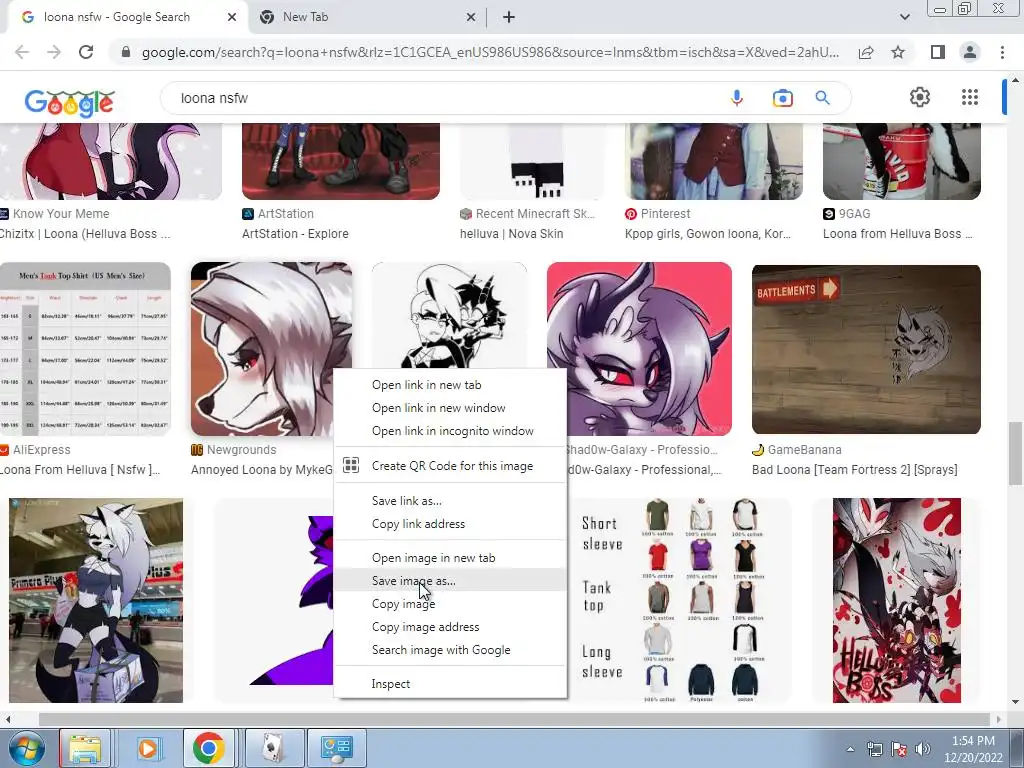1024x768 pixels.
Task: Select Create QR Code for this image
Action: [450, 466]
